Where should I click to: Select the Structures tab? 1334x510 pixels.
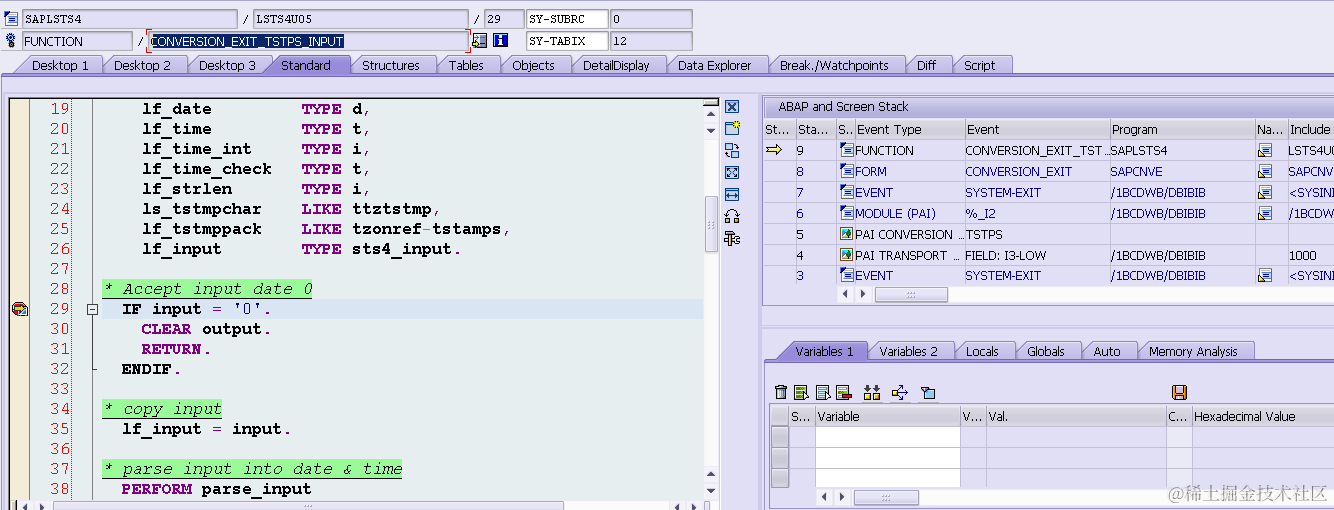click(390, 65)
